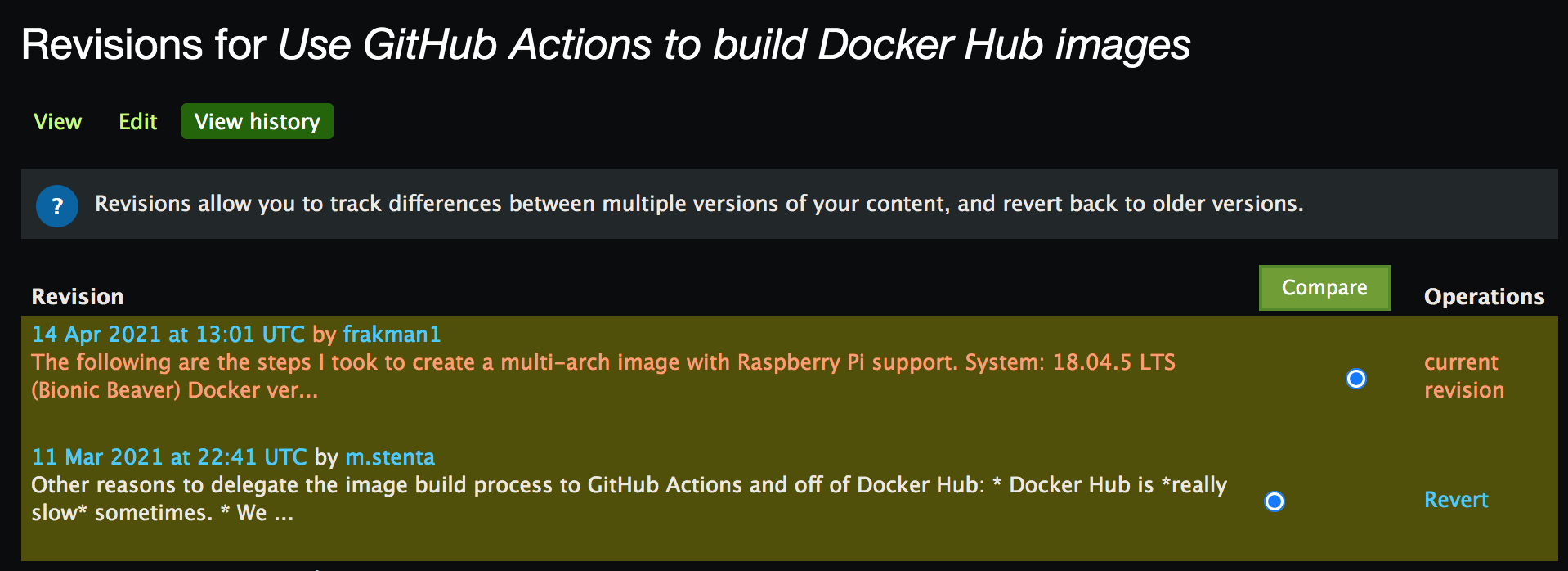This screenshot has height=571, width=1568.
Task: Click the Operations column header
Action: (x=1483, y=297)
